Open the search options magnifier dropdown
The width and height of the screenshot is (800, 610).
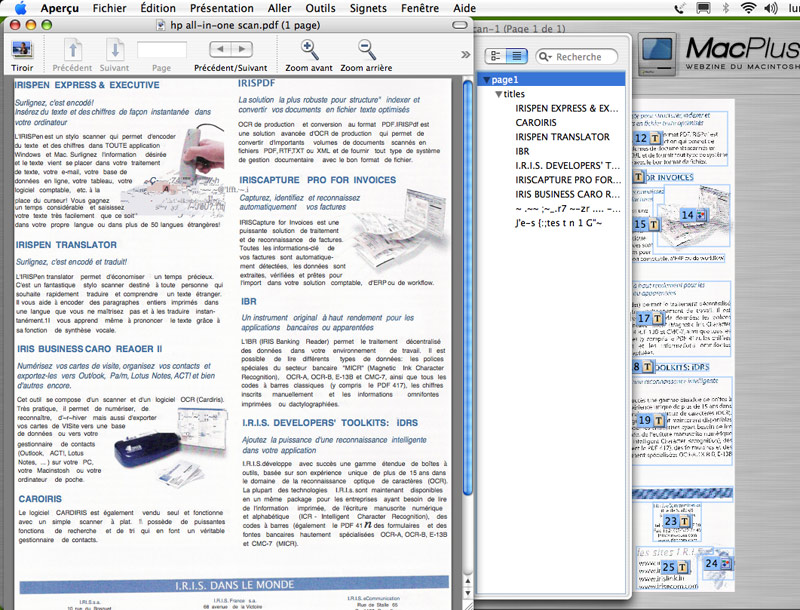pos(545,57)
